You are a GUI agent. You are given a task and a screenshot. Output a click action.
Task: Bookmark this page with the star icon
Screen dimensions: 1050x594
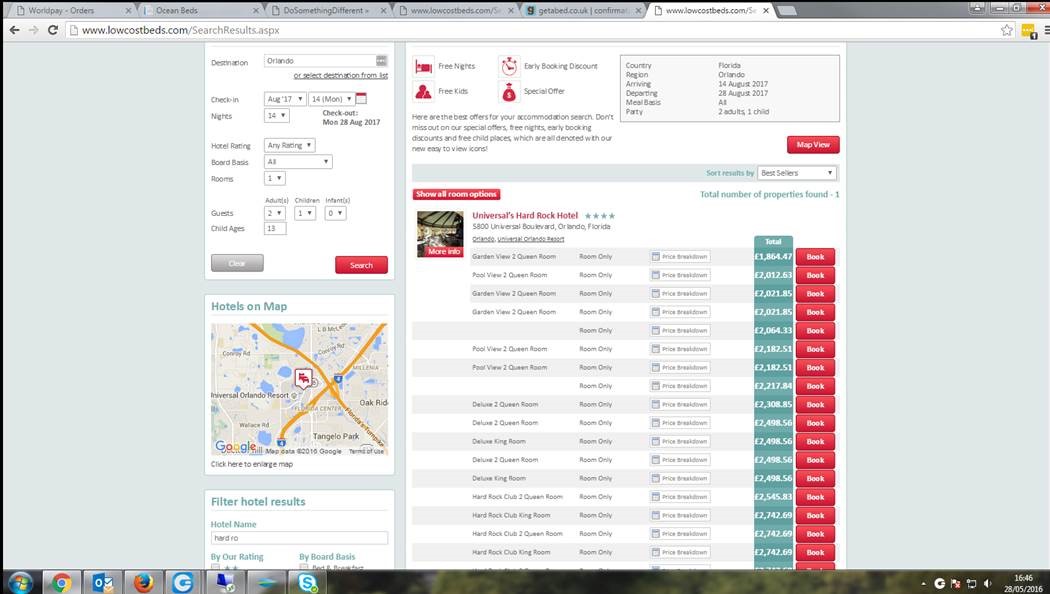tap(1006, 30)
